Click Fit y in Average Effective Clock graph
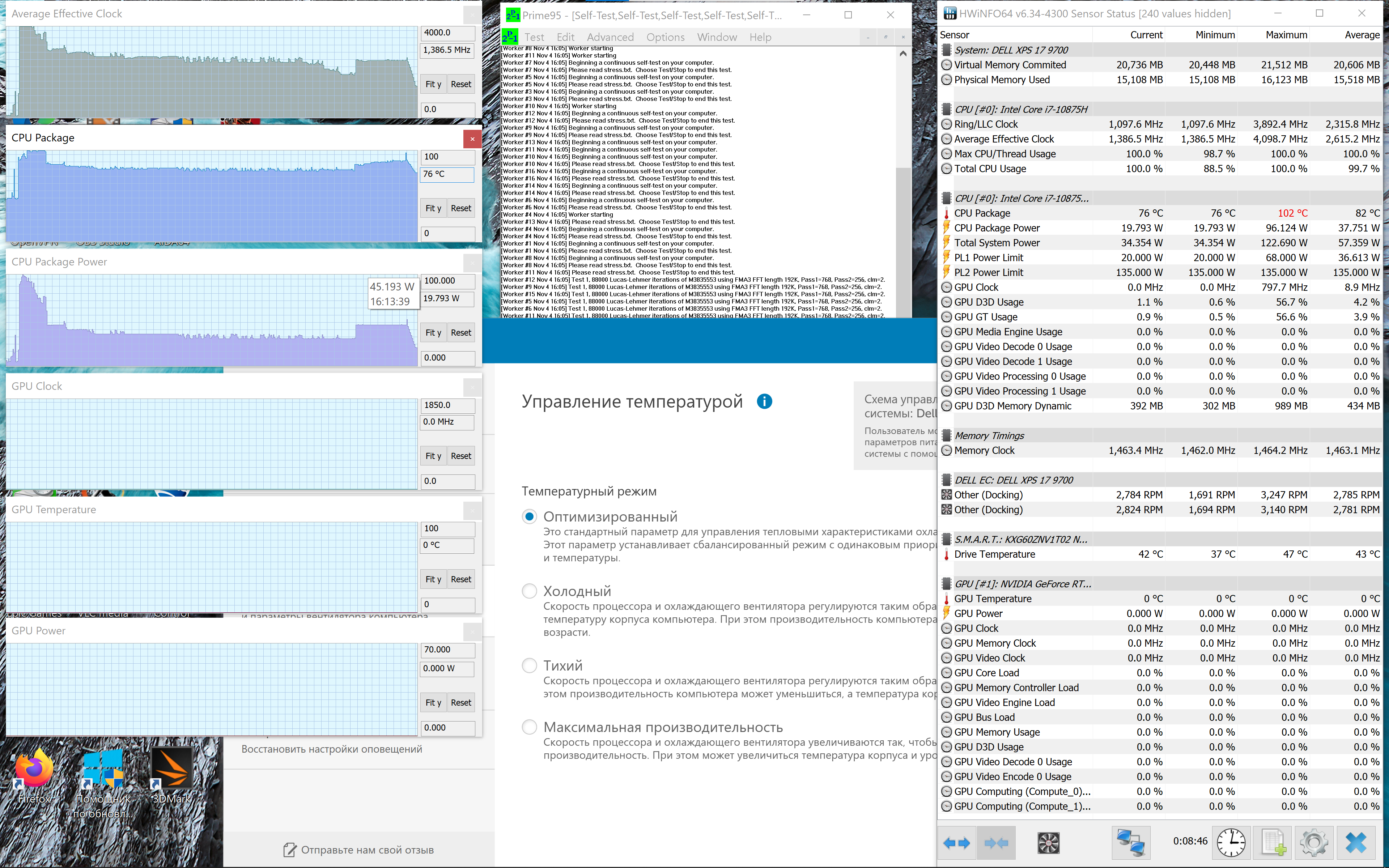This screenshot has width=1389, height=868. [433, 84]
